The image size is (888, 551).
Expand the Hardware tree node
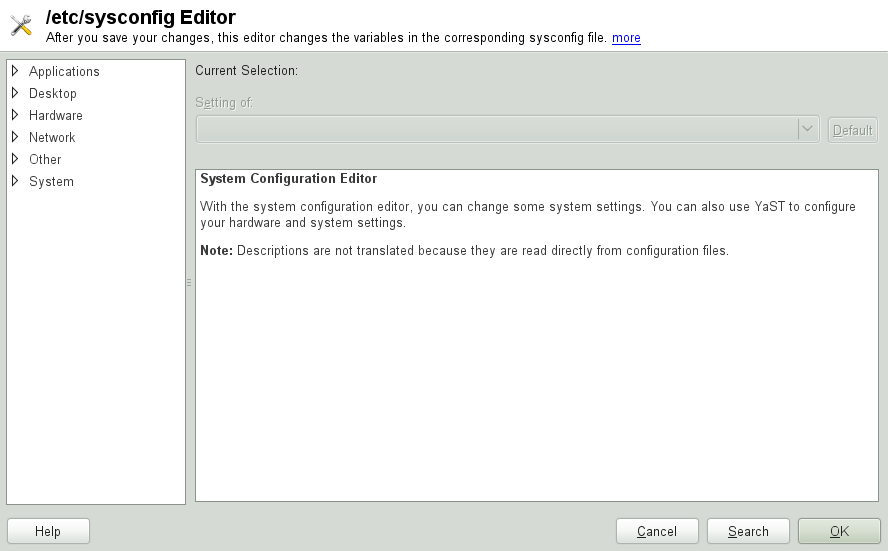(x=15, y=115)
